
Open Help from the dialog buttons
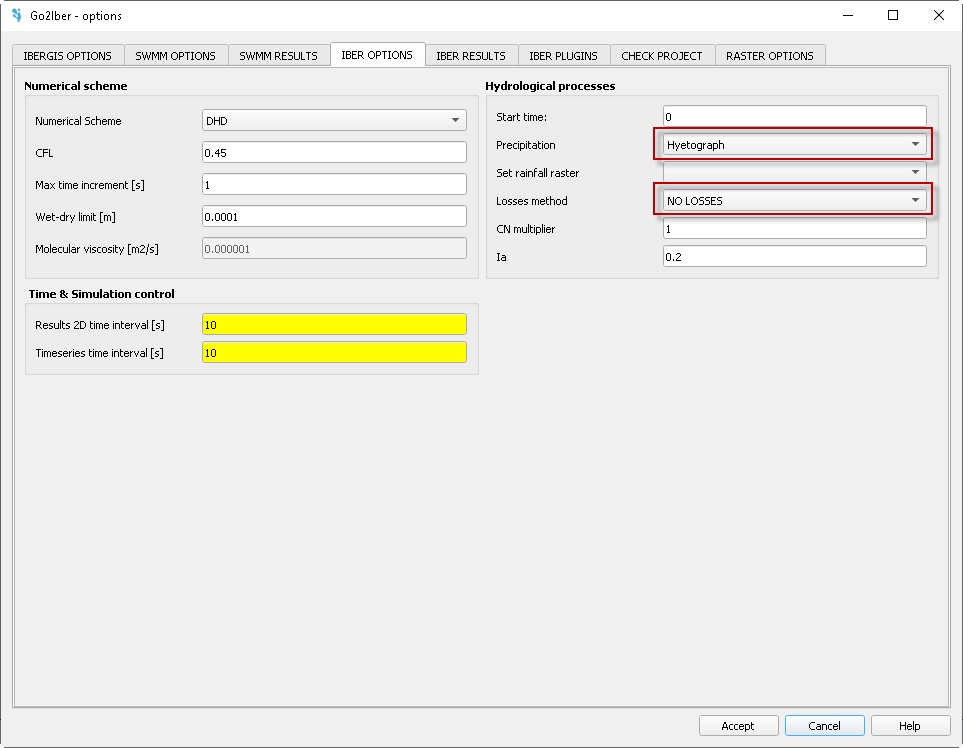(x=909, y=726)
